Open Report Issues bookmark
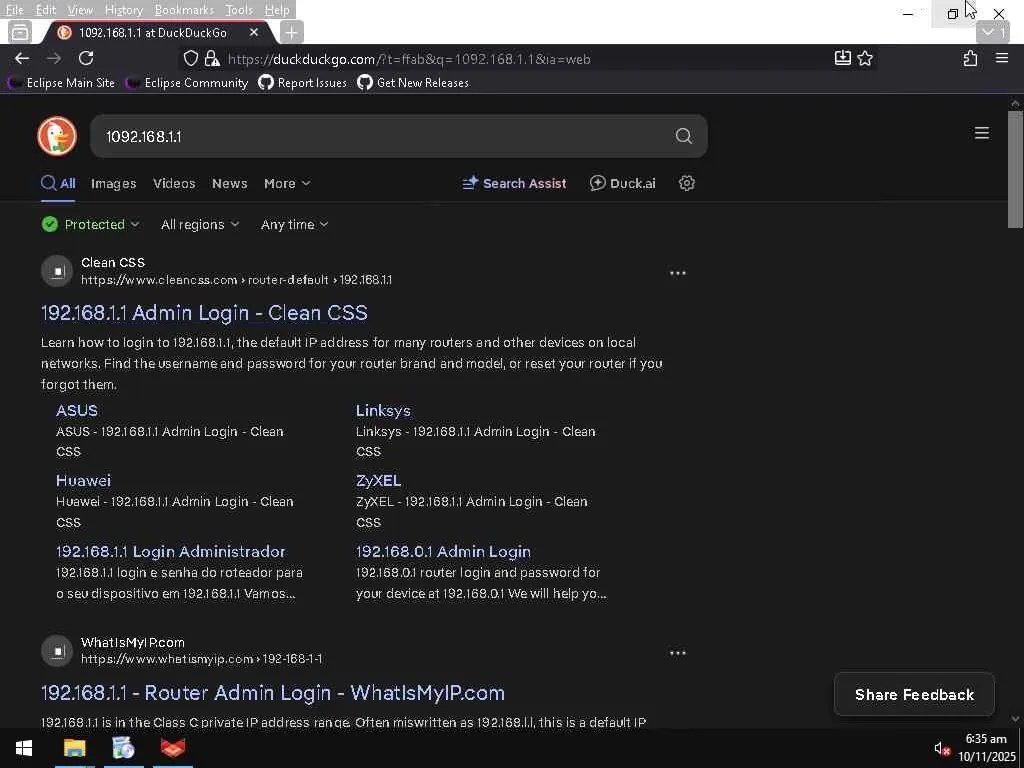 coord(302,83)
